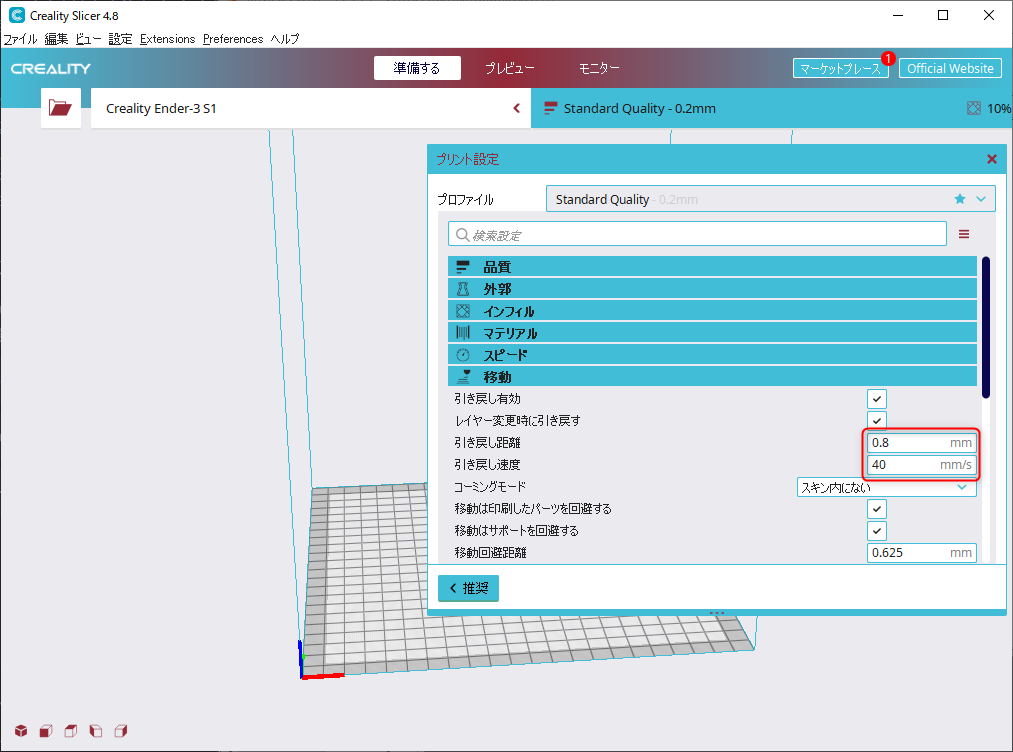Click the infill percentage icon near 10%
The image size is (1013, 752).
click(x=974, y=109)
